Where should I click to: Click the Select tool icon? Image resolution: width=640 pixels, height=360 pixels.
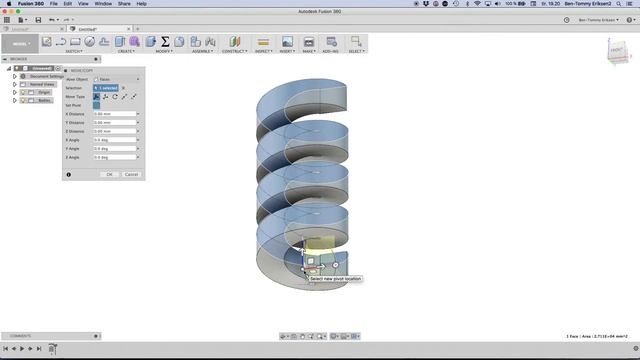click(x=356, y=42)
